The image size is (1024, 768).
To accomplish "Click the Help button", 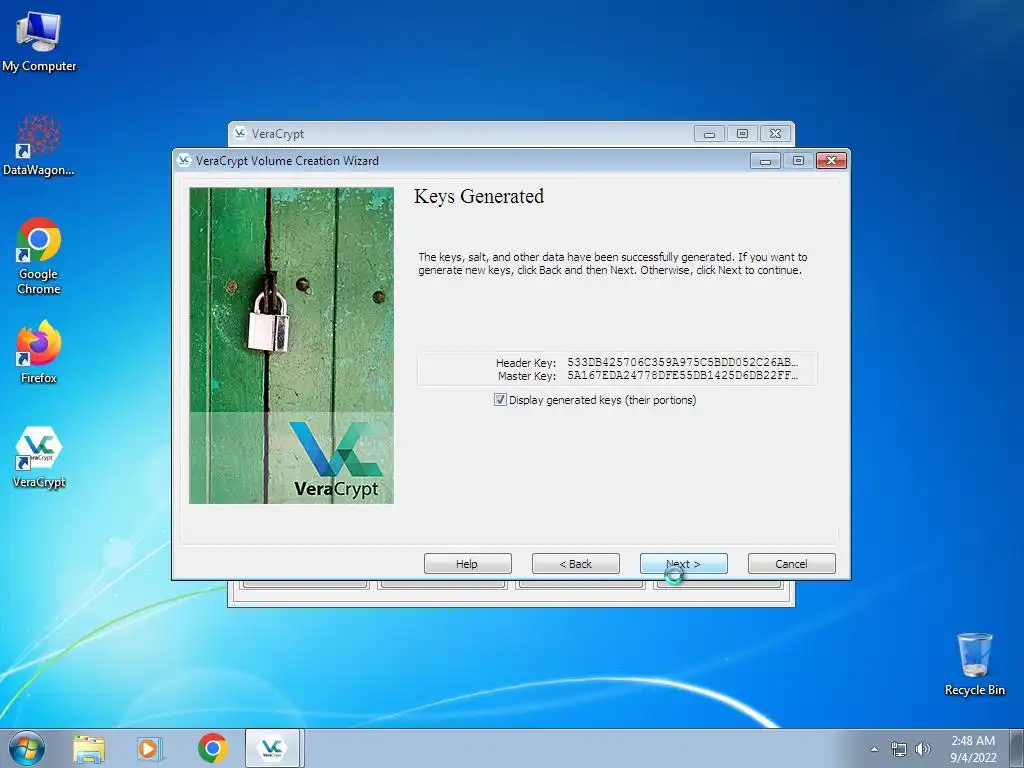I will 468,564.
